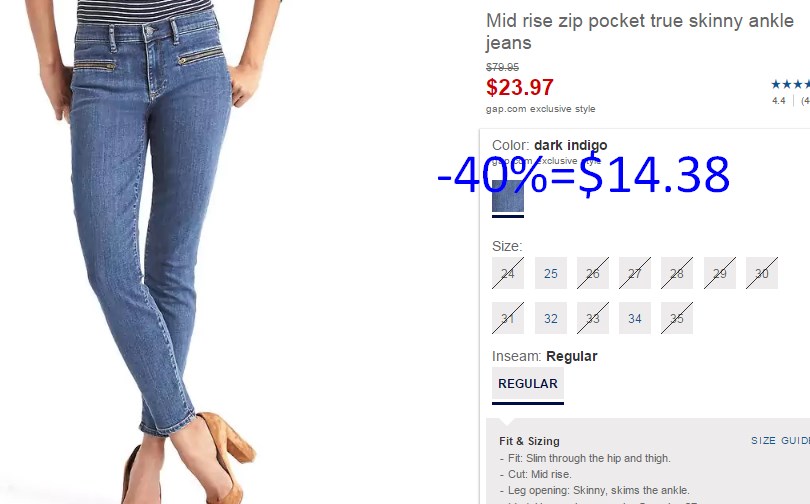Choose the crossed-out size 35
The width and height of the screenshot is (810, 504).
pos(677,318)
